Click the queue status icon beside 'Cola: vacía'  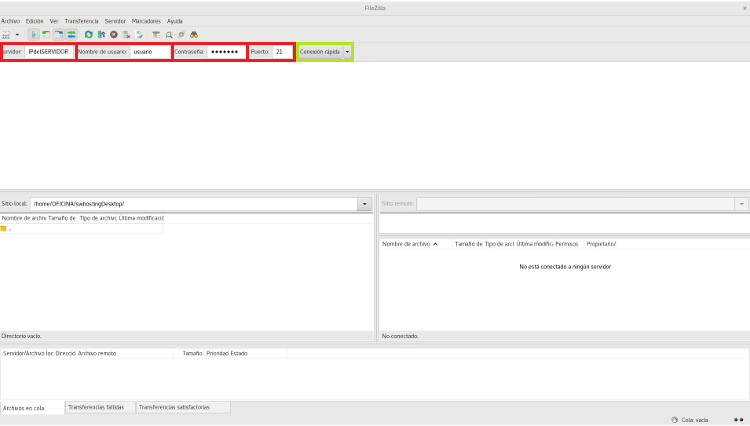pos(674,420)
